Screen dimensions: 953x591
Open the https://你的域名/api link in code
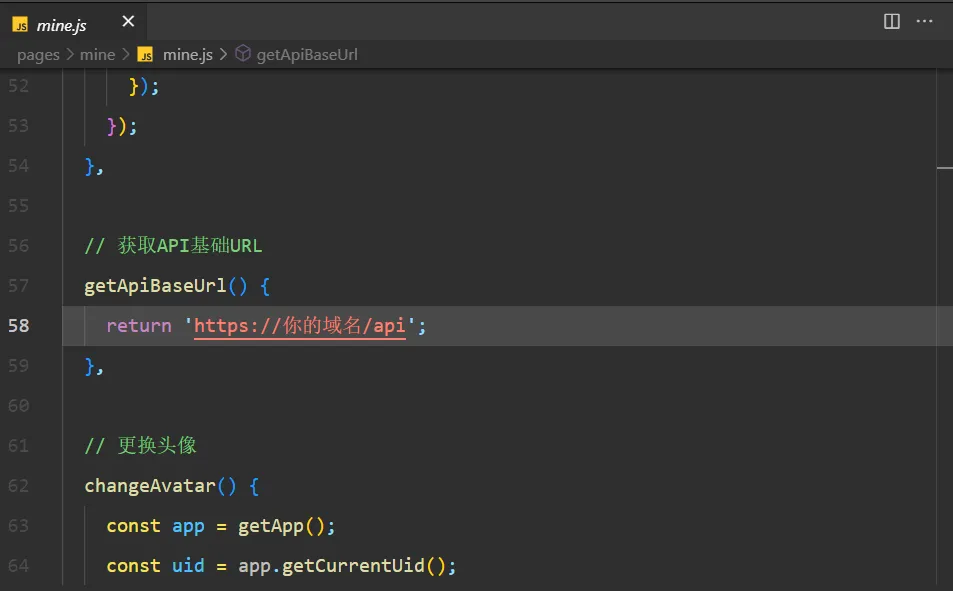(x=300, y=326)
